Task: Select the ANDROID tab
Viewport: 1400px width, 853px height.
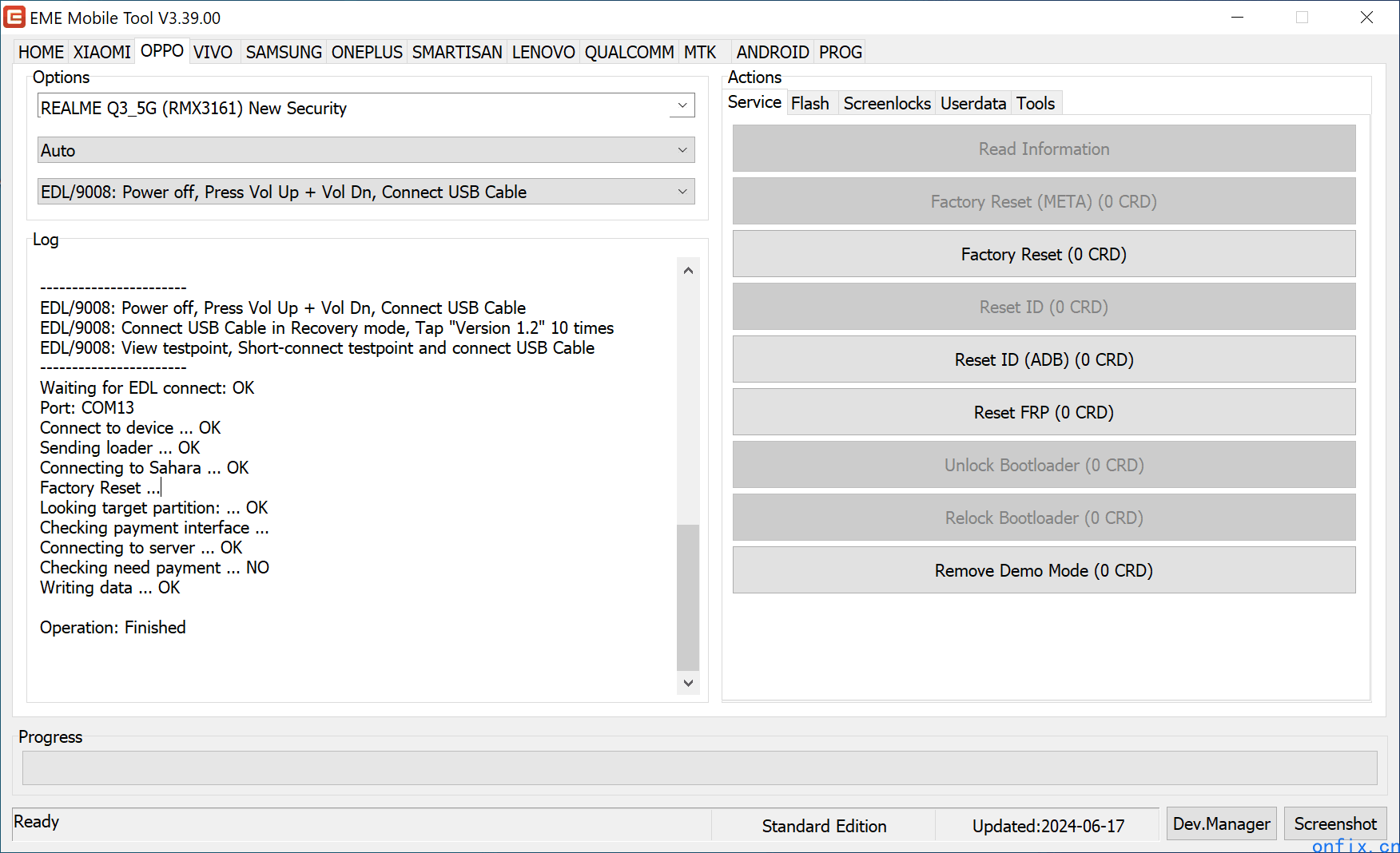Action: 773,53
